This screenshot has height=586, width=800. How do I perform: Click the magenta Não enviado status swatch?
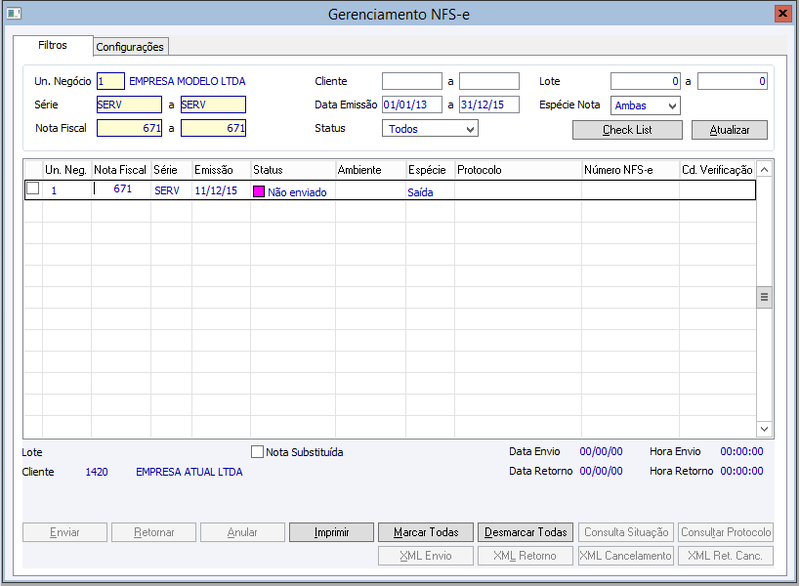[x=259, y=192]
